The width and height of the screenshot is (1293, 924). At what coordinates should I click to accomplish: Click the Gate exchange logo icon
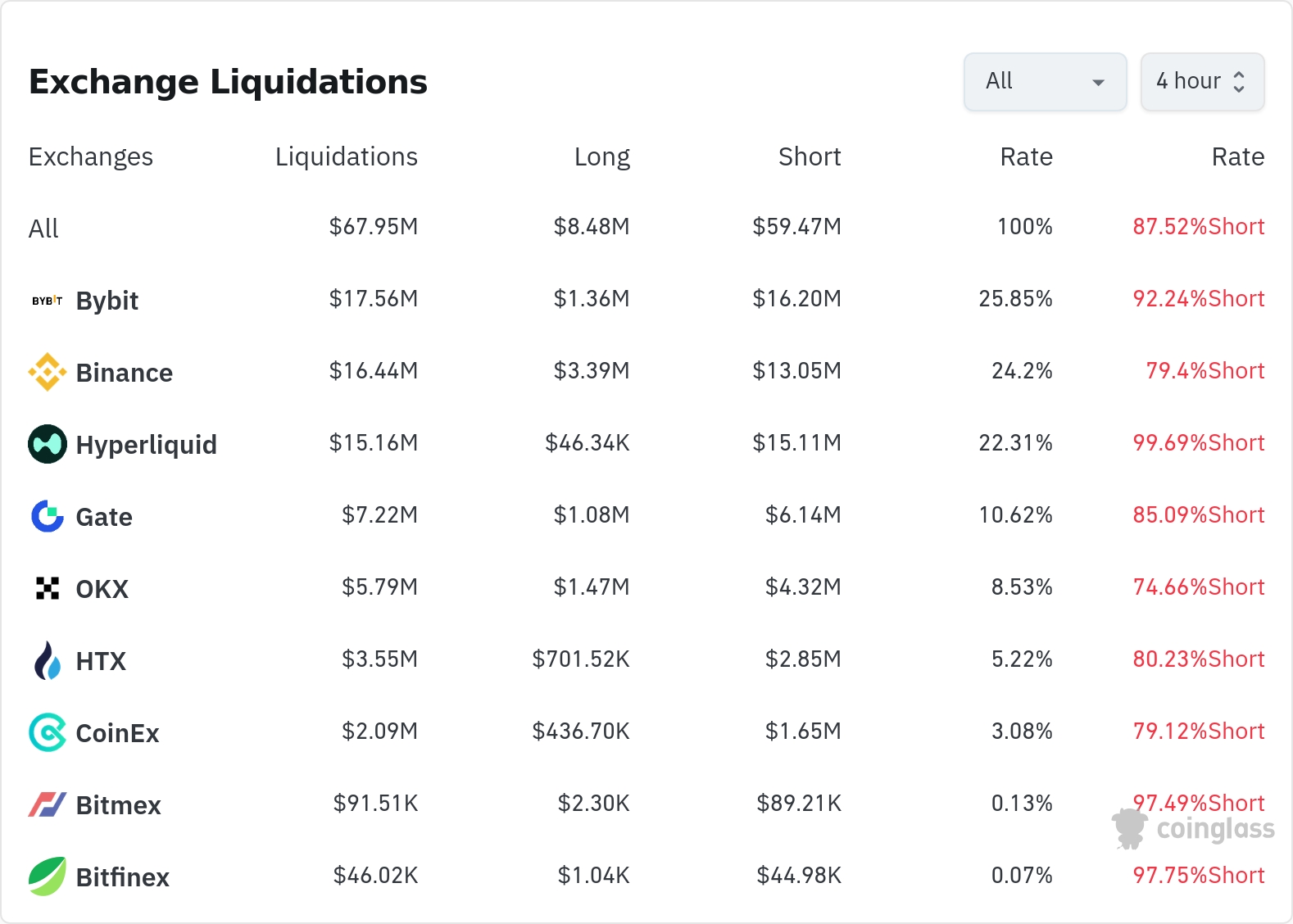pyautogui.click(x=47, y=516)
